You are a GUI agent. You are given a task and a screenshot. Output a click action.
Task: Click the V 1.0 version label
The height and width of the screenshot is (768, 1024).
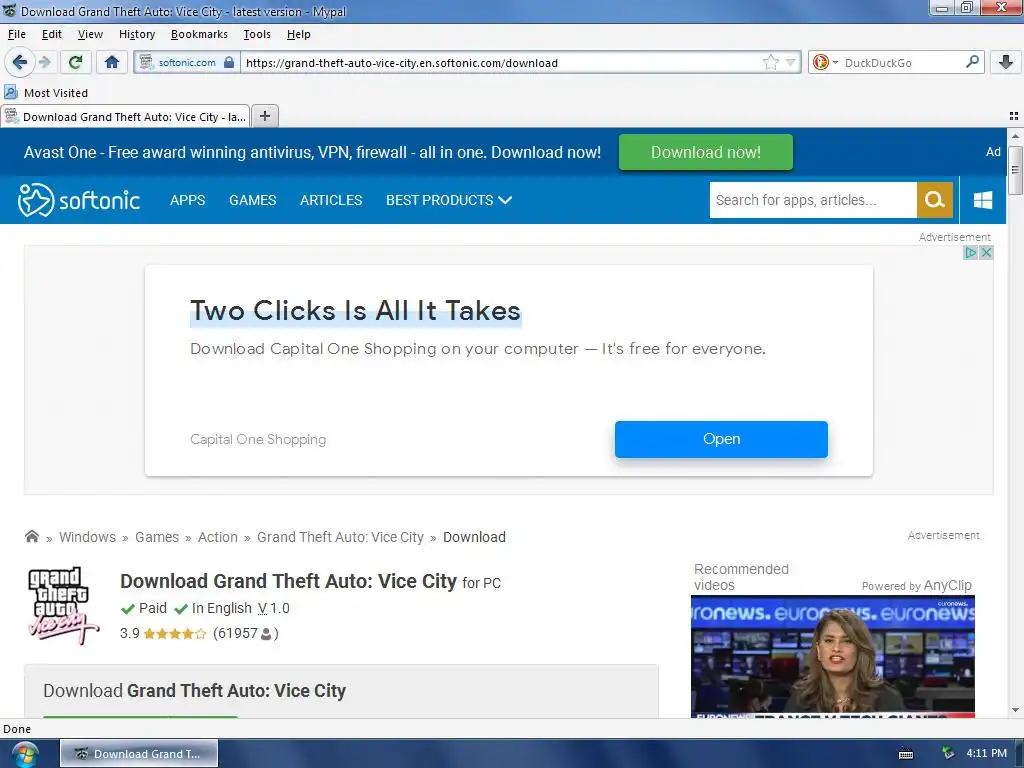tap(273, 608)
